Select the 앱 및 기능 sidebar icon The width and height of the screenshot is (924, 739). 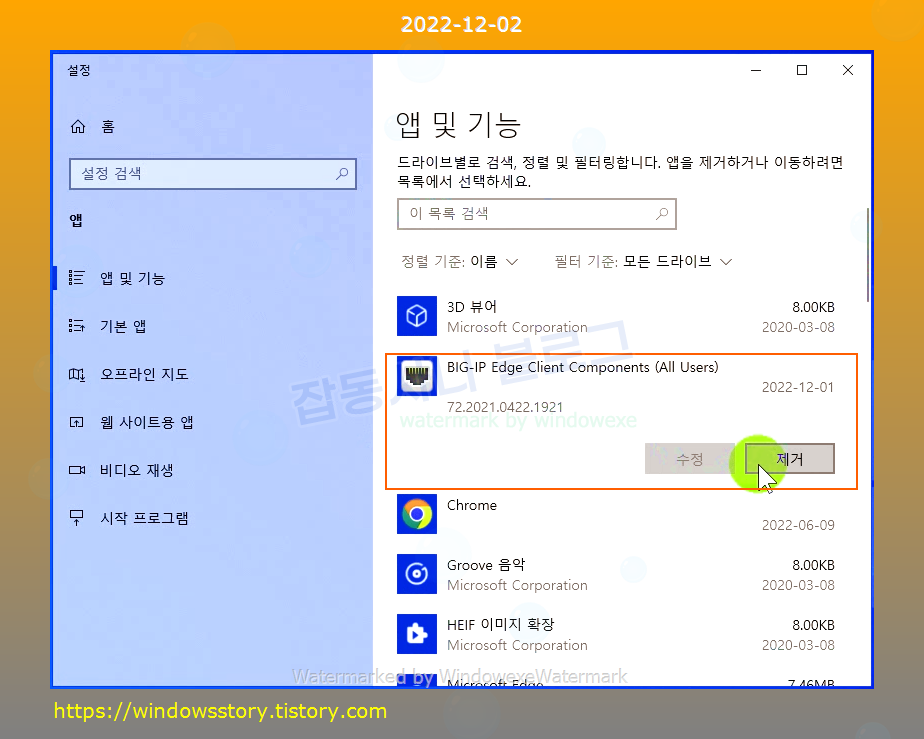77,278
